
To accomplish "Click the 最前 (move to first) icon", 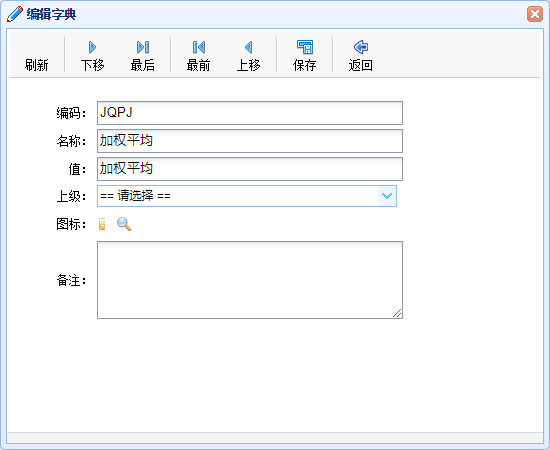I will pos(199,47).
